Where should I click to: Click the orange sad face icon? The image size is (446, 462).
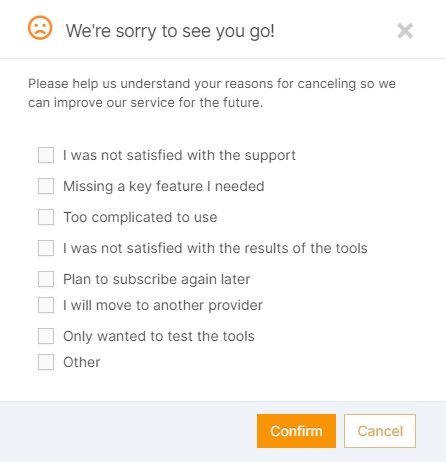(x=40, y=28)
